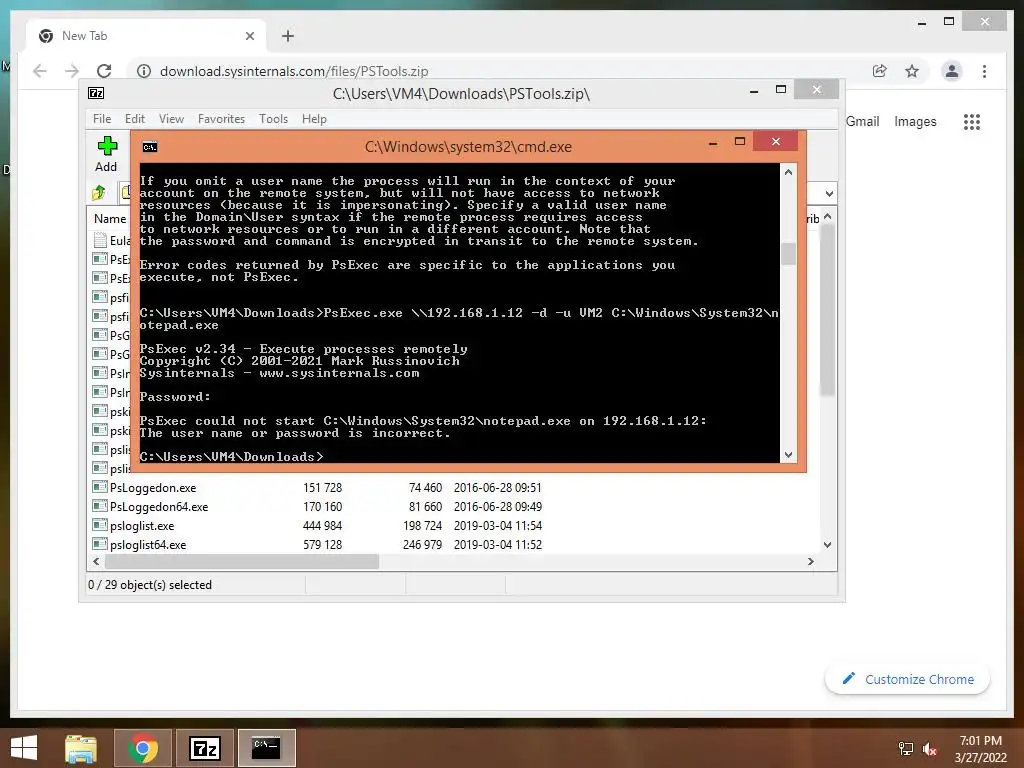Open the cmd.exe window system icon
Image resolution: width=1024 pixels, height=768 pixels.
coord(150,147)
